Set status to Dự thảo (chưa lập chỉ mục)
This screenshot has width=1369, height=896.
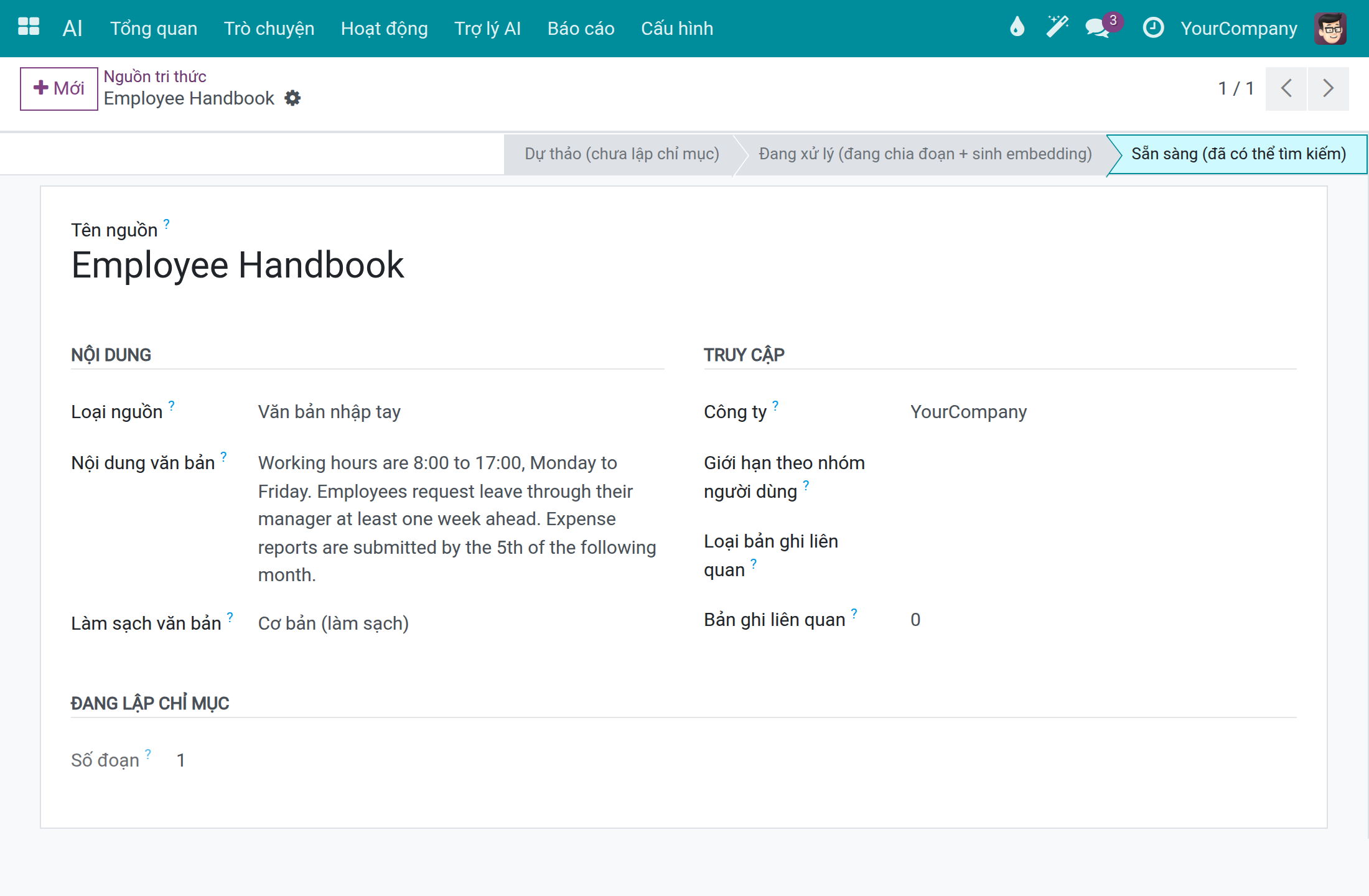[x=622, y=154]
